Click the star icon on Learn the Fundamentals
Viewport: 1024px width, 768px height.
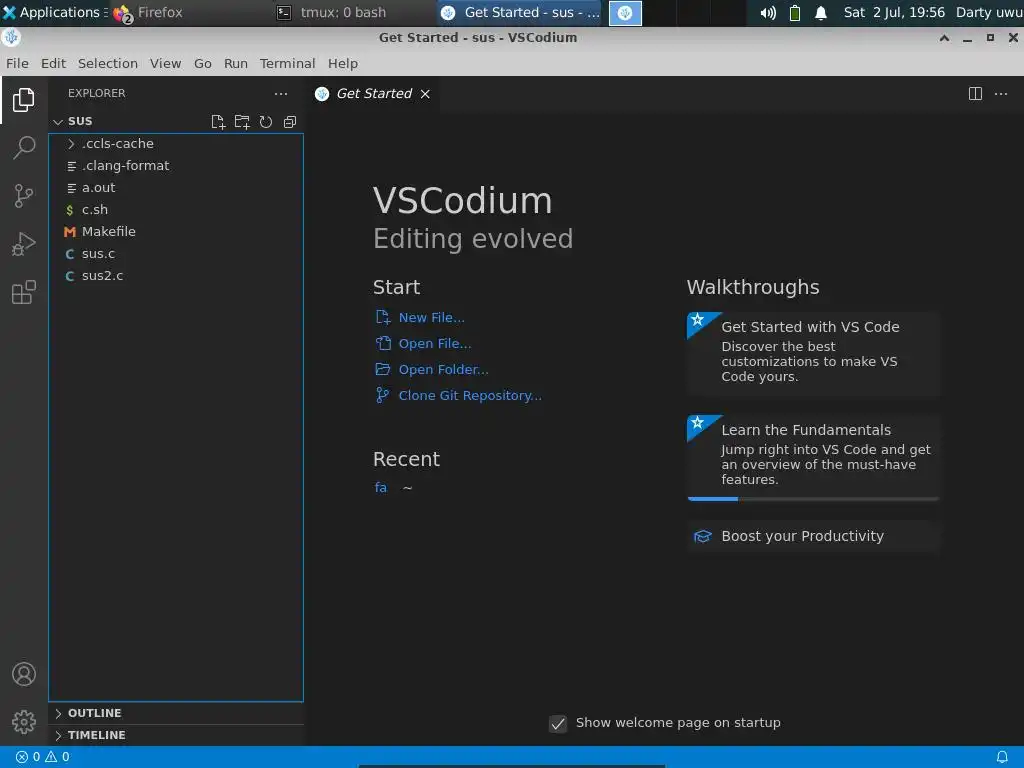click(x=697, y=423)
